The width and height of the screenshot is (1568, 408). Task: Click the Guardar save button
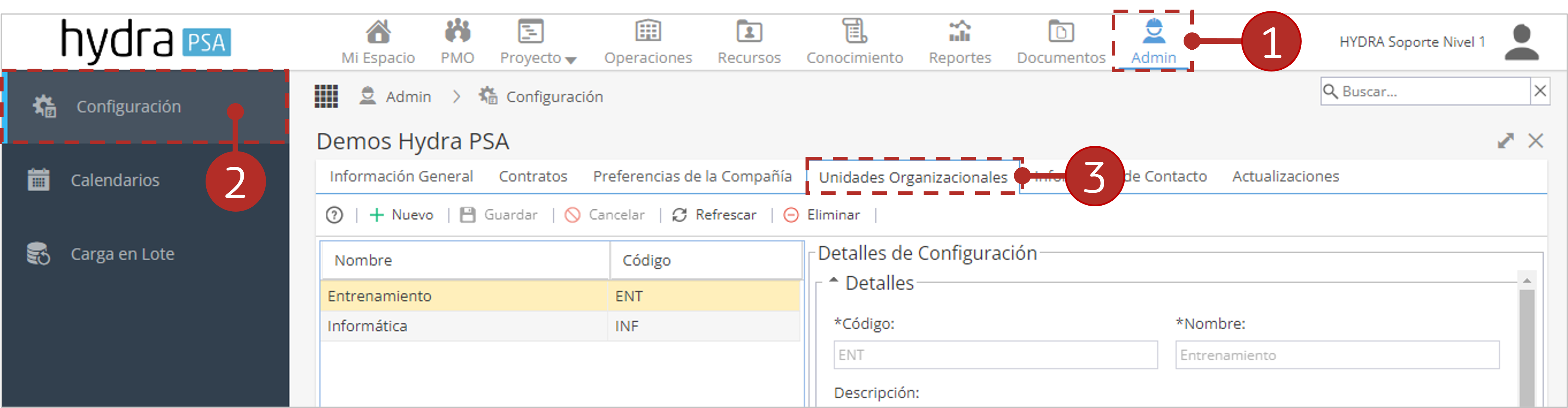pos(499,215)
